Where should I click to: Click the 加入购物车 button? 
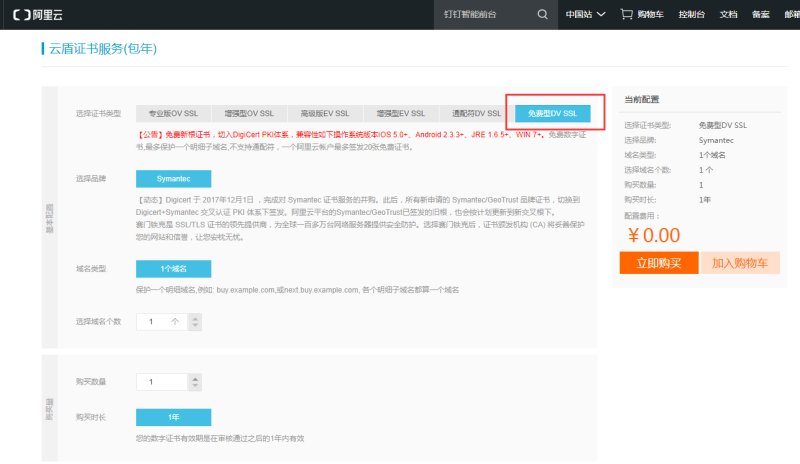click(x=739, y=263)
